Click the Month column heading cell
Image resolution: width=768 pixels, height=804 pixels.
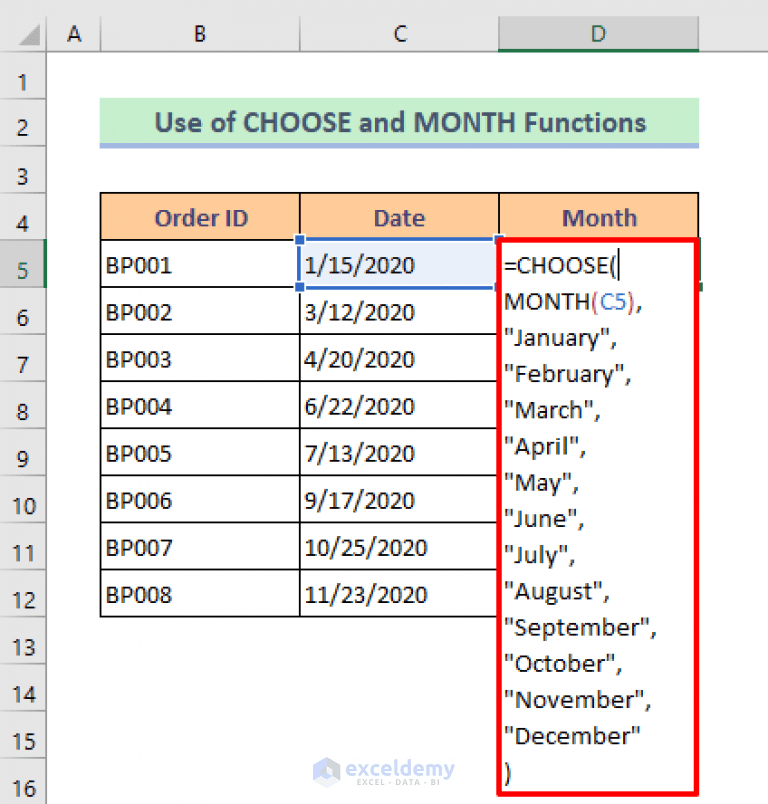coord(598,217)
